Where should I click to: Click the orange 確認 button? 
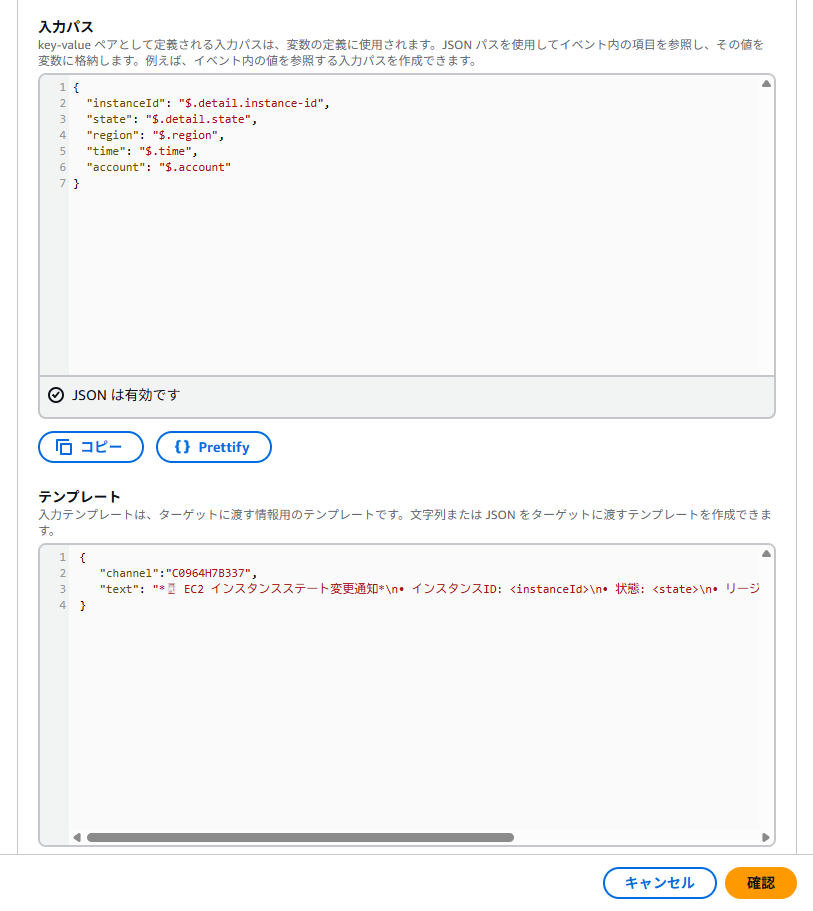pyautogui.click(x=761, y=883)
